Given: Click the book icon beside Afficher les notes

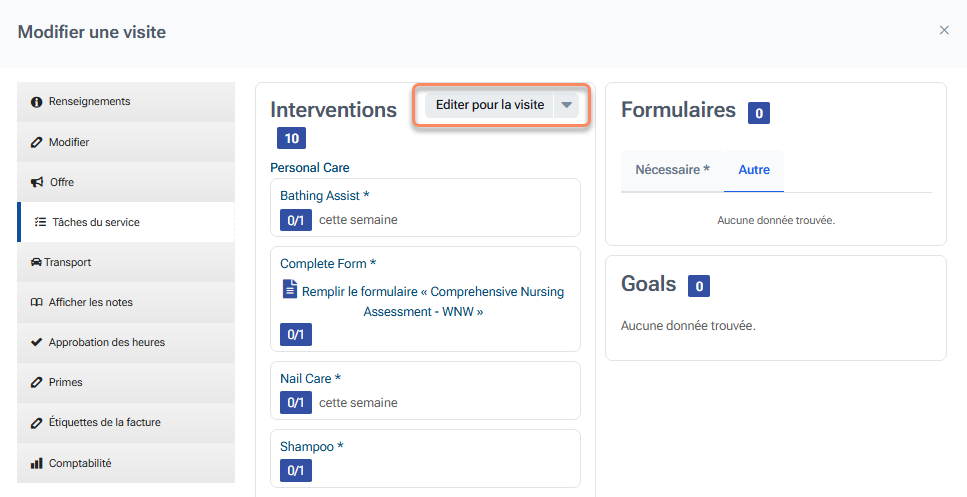Looking at the screenshot, I should [37, 303].
